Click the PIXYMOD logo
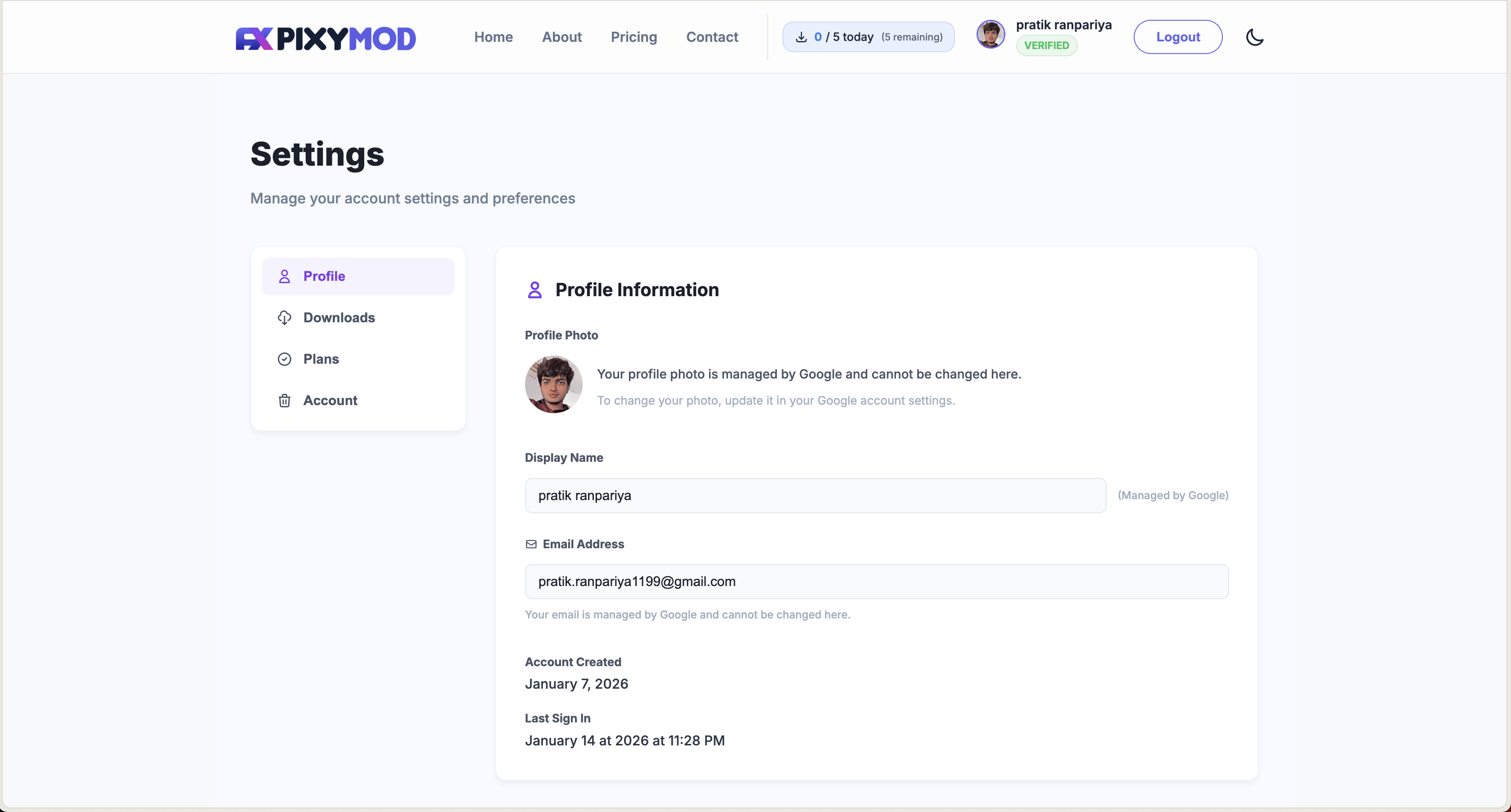This screenshot has height=812, width=1511. tap(325, 37)
